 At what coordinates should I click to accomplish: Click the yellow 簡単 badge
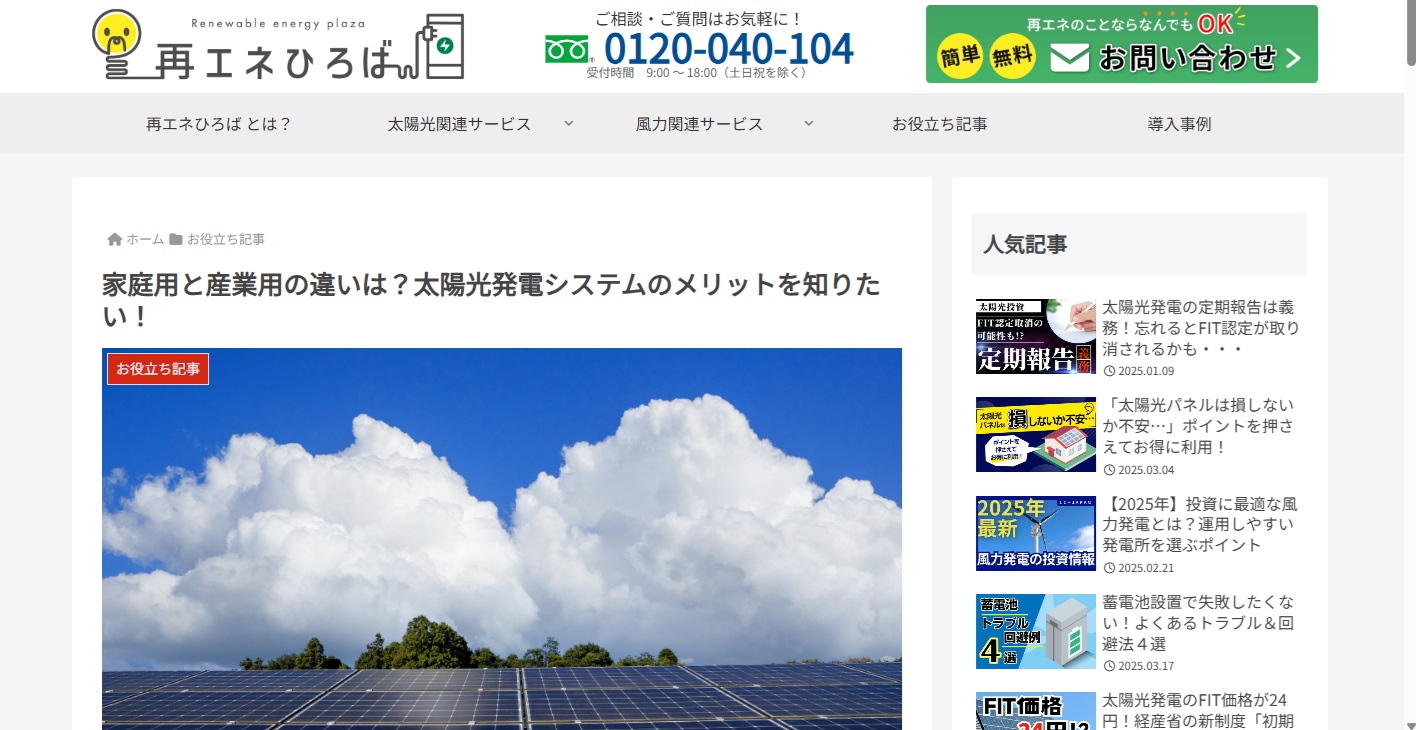tap(961, 57)
